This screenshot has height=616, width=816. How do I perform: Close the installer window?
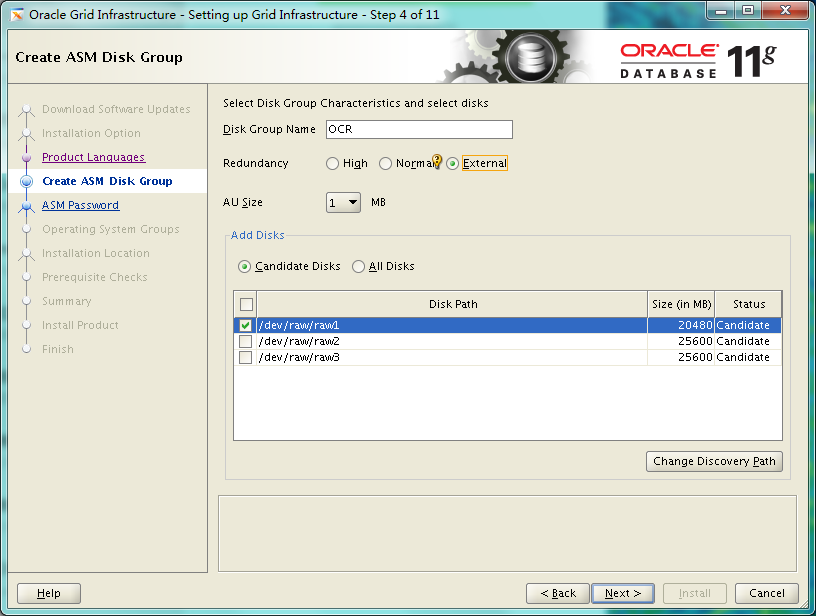pyautogui.click(x=785, y=11)
